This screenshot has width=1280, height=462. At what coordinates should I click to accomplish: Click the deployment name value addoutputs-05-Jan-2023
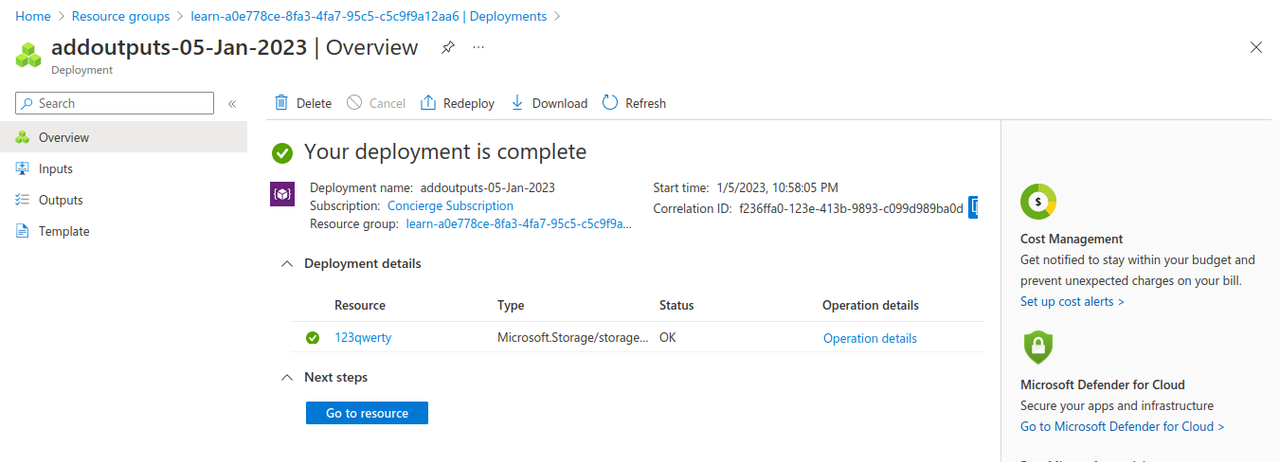click(x=488, y=187)
